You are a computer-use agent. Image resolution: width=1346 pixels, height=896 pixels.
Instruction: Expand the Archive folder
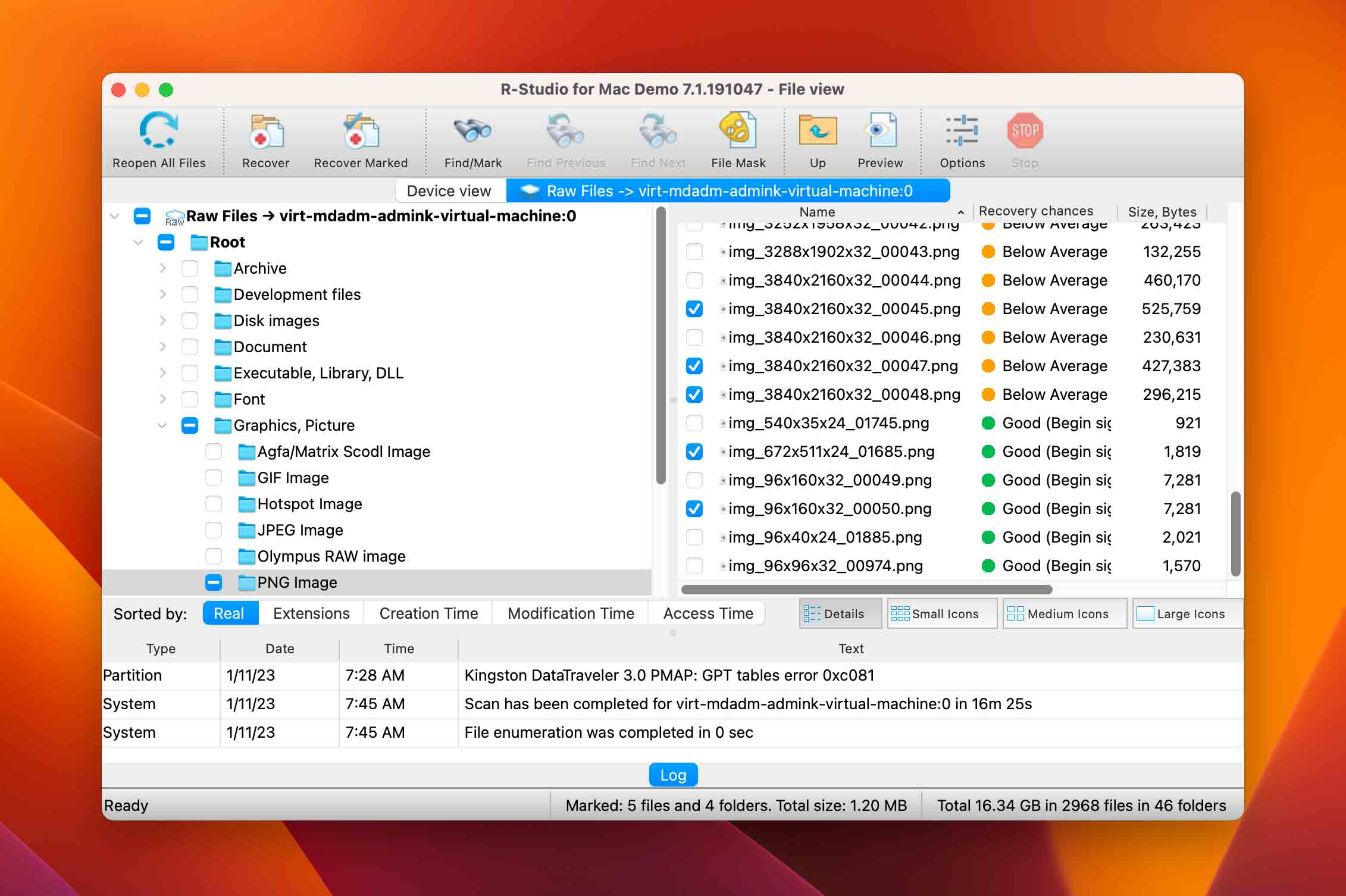(x=162, y=268)
